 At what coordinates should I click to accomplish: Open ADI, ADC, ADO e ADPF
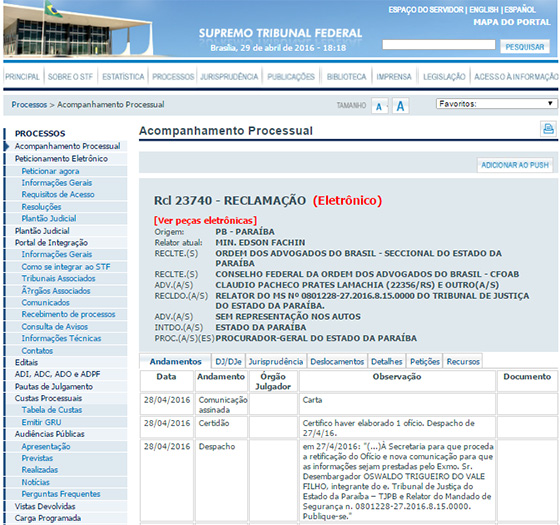tap(57, 374)
